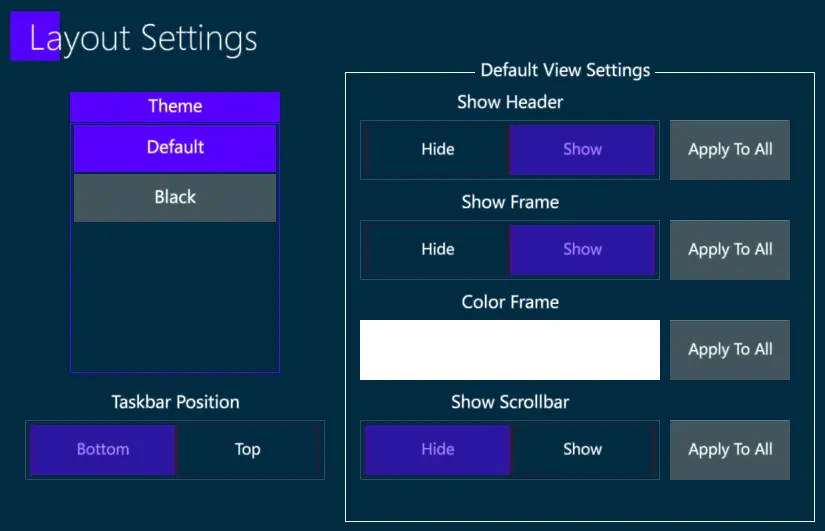Click the Taskbar Position label
This screenshot has height=531, width=825.
pyautogui.click(x=175, y=403)
